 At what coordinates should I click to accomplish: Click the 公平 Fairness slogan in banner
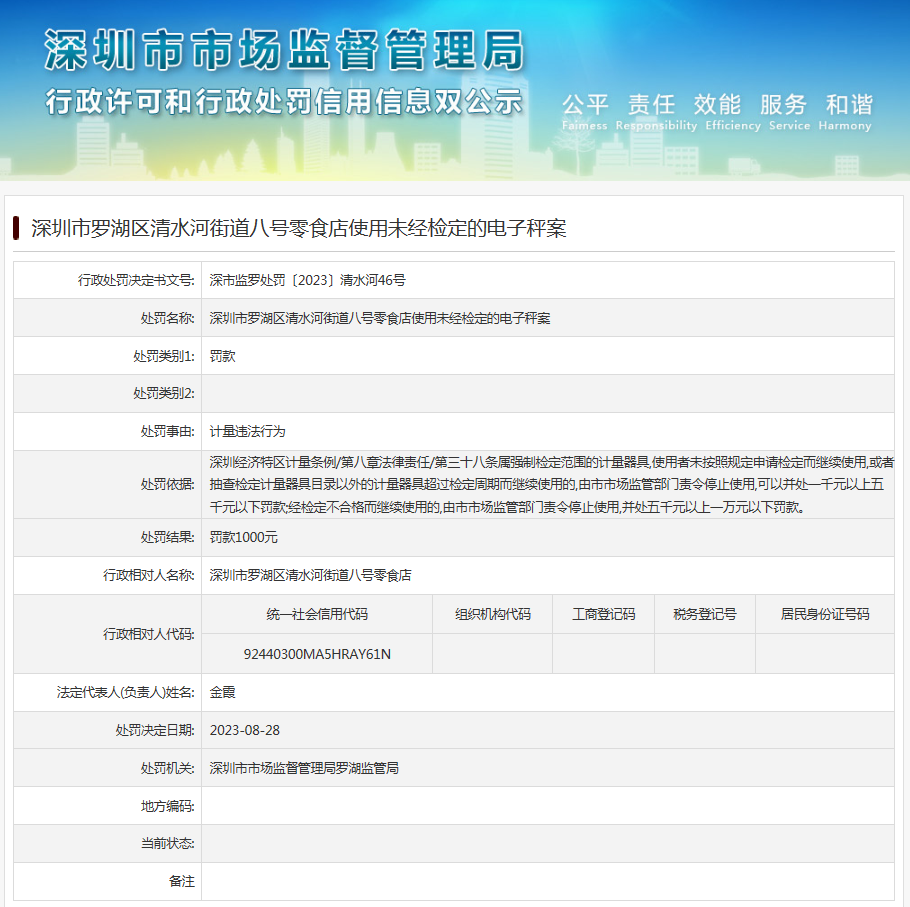click(585, 110)
